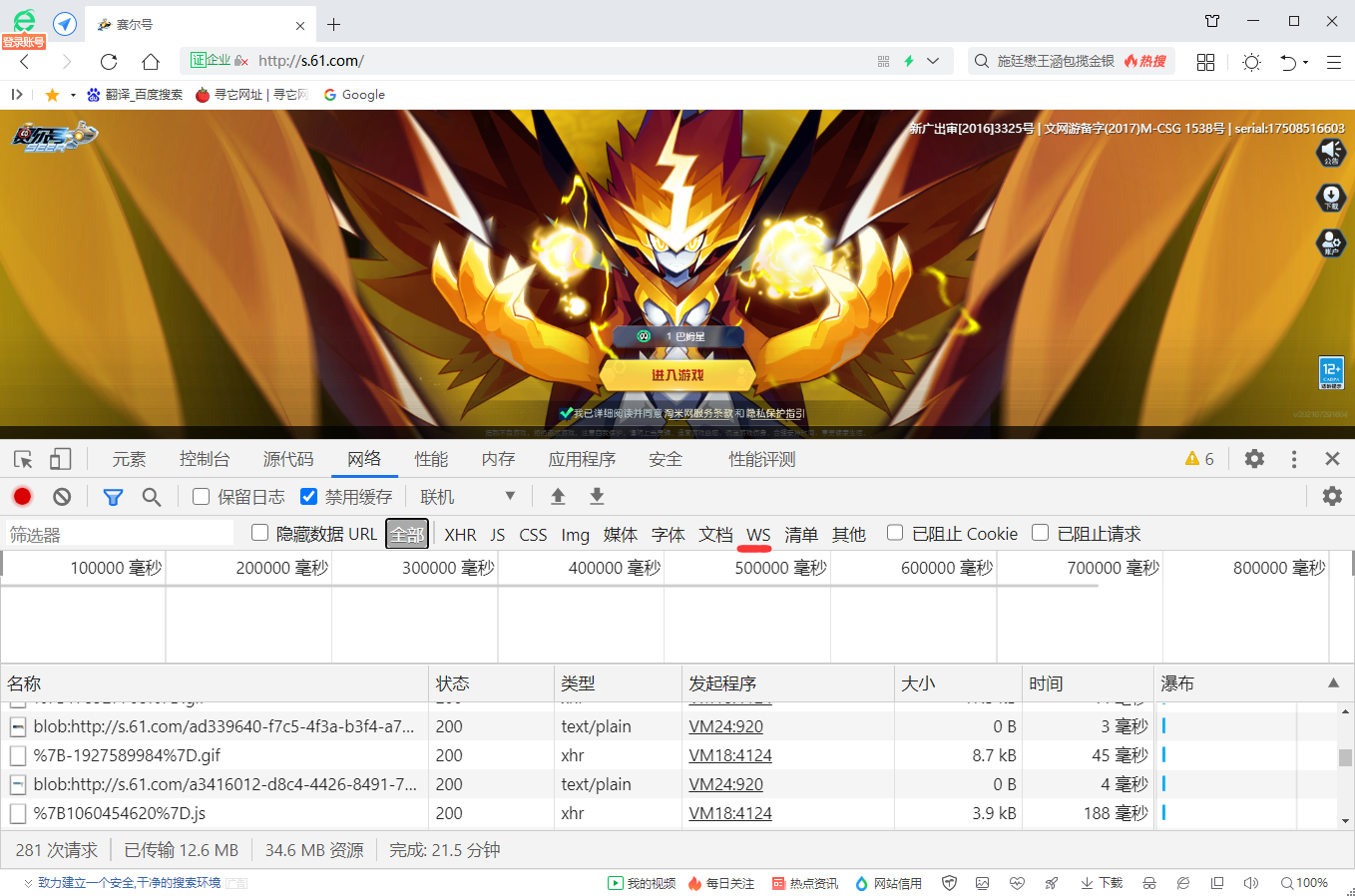Click the 100% zoom control in status bar
The height and width of the screenshot is (896, 1355).
[1305, 883]
